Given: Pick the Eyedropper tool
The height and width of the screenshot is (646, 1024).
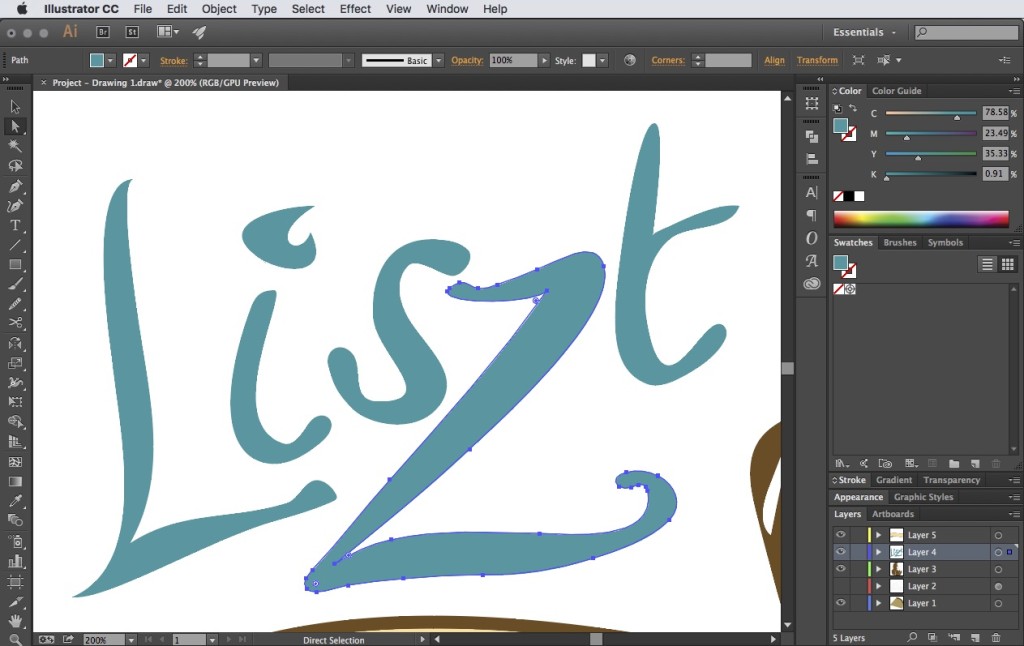Looking at the screenshot, I should pyautogui.click(x=15, y=501).
